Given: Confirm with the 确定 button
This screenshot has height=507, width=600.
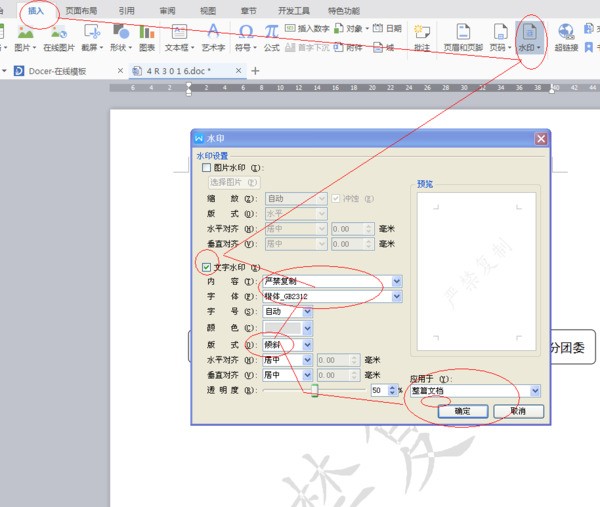Looking at the screenshot, I should coord(463,411).
